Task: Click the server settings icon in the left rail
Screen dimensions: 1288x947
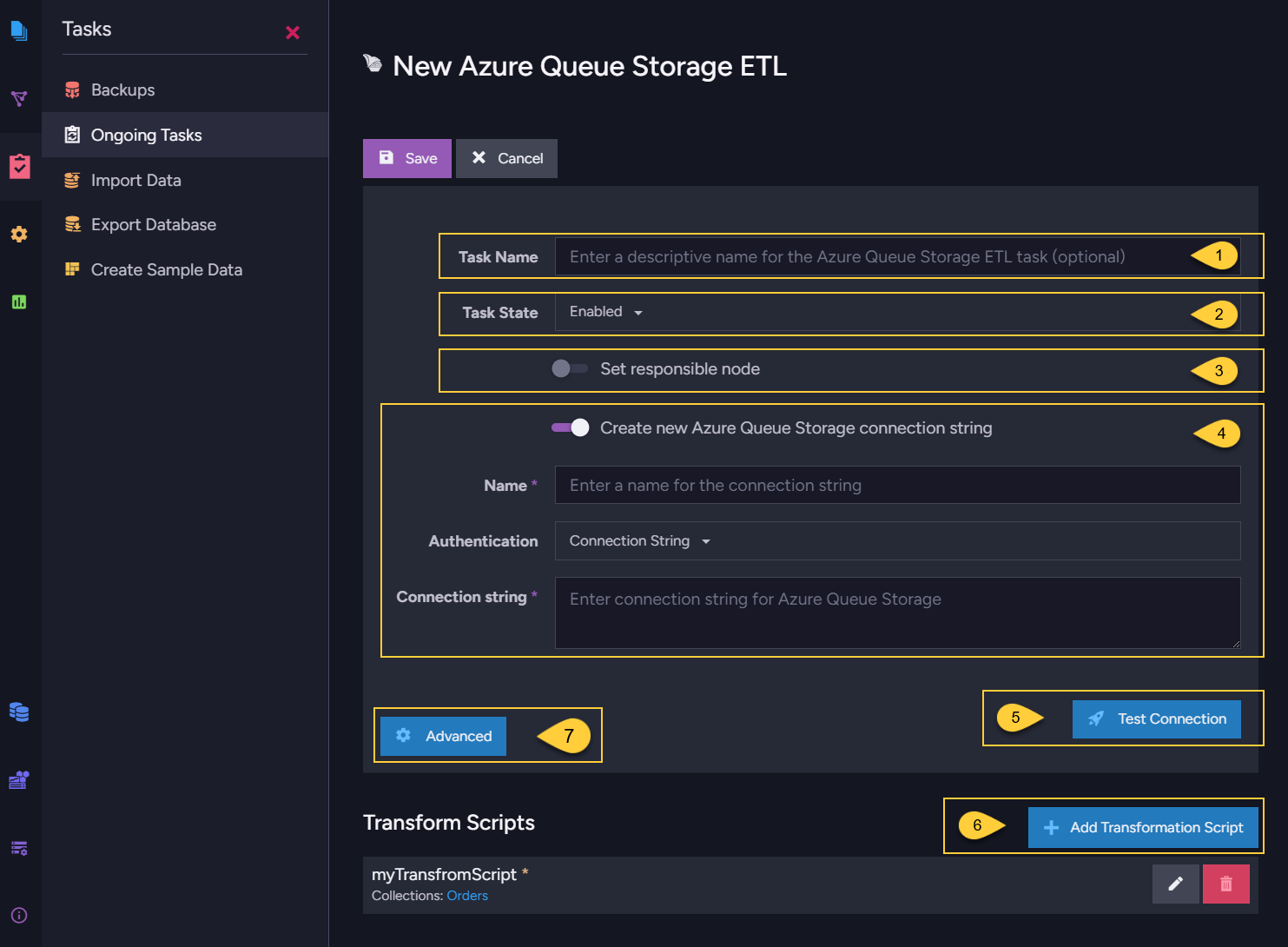Action: click(x=19, y=848)
